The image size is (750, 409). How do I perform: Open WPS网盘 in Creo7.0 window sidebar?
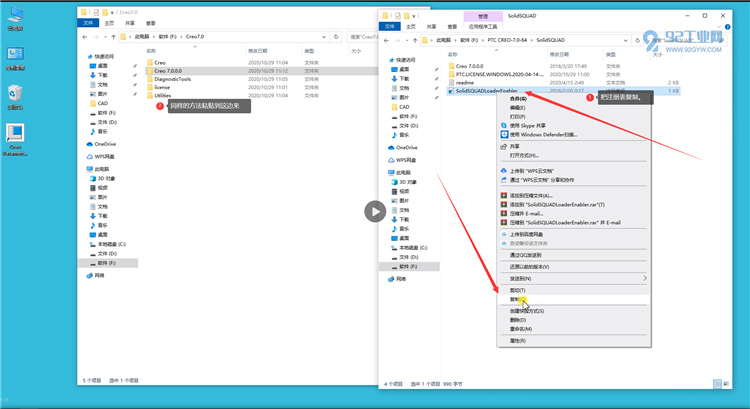pos(104,156)
